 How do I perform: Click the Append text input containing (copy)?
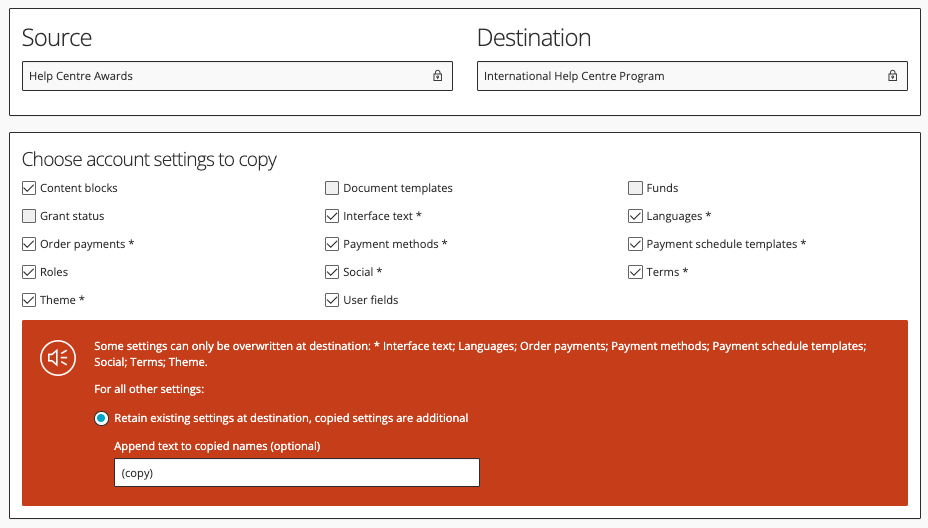(x=297, y=472)
